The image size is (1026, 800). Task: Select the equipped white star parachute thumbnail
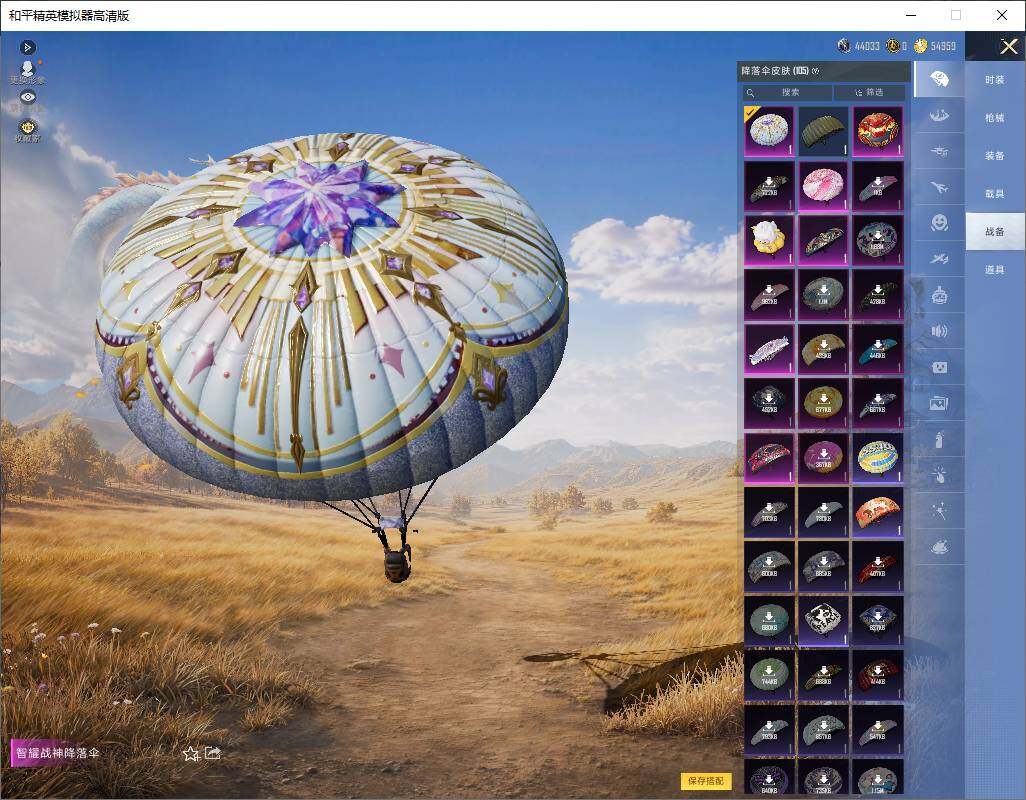pos(769,131)
